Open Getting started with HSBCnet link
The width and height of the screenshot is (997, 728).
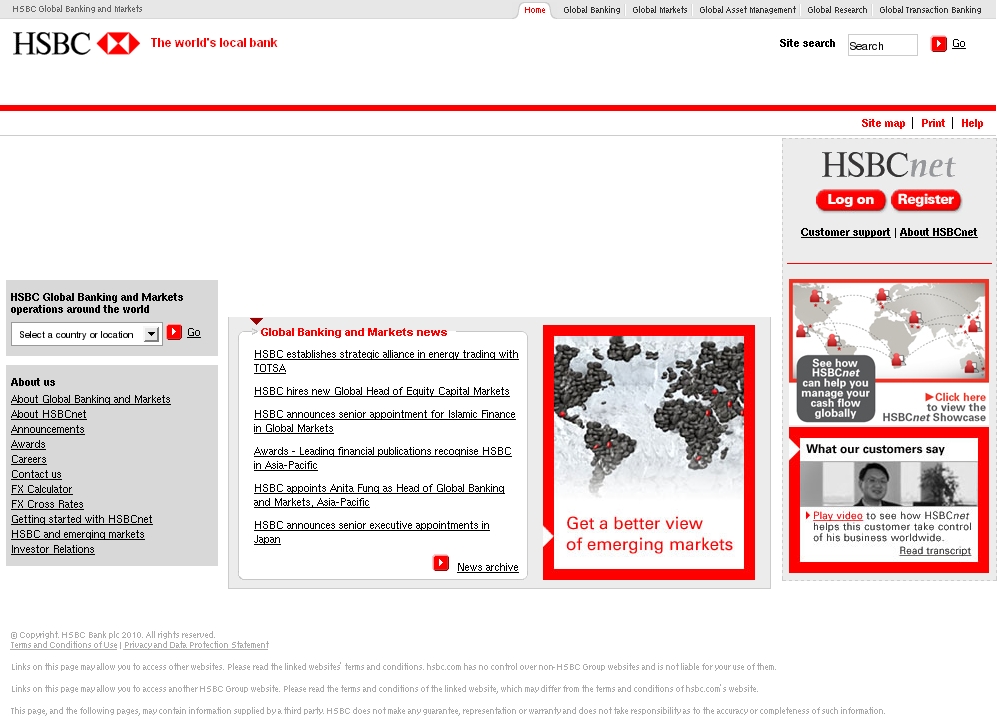81,519
